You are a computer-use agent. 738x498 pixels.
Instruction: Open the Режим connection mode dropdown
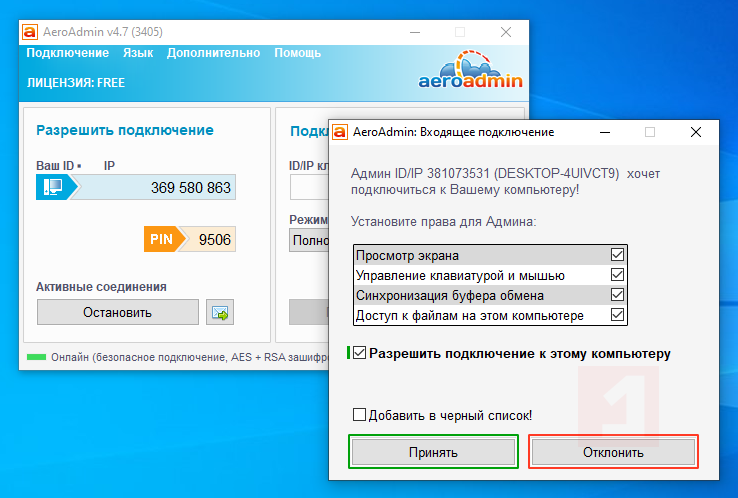309,240
